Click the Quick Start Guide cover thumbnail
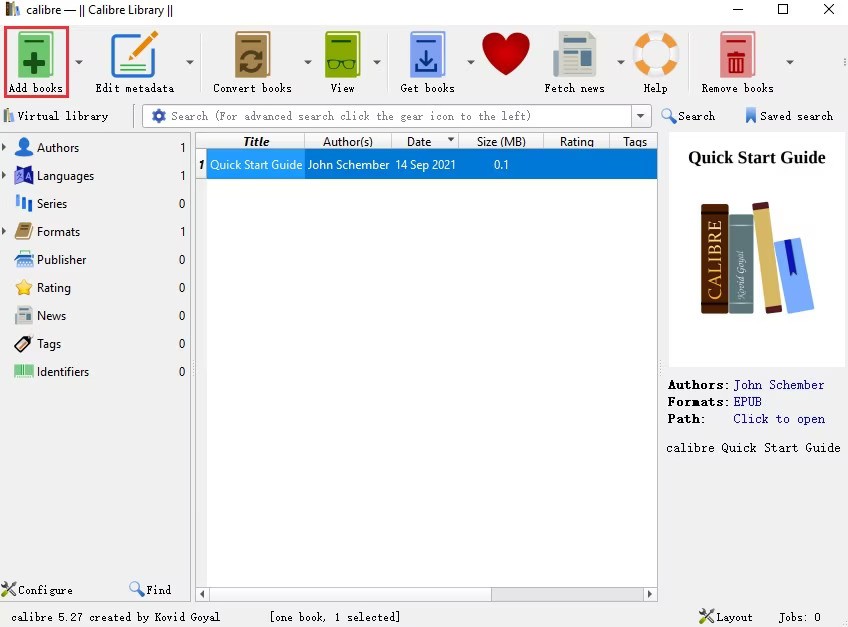 (757, 249)
